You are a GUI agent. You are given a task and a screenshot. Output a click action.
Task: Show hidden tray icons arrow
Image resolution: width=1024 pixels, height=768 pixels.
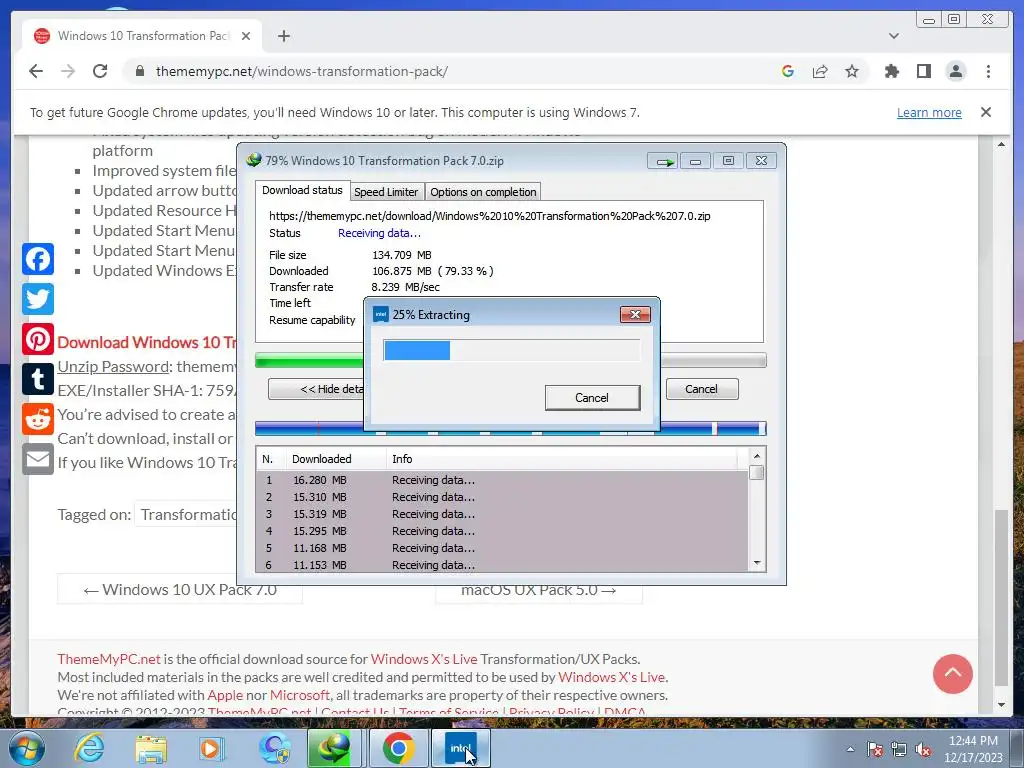point(850,749)
